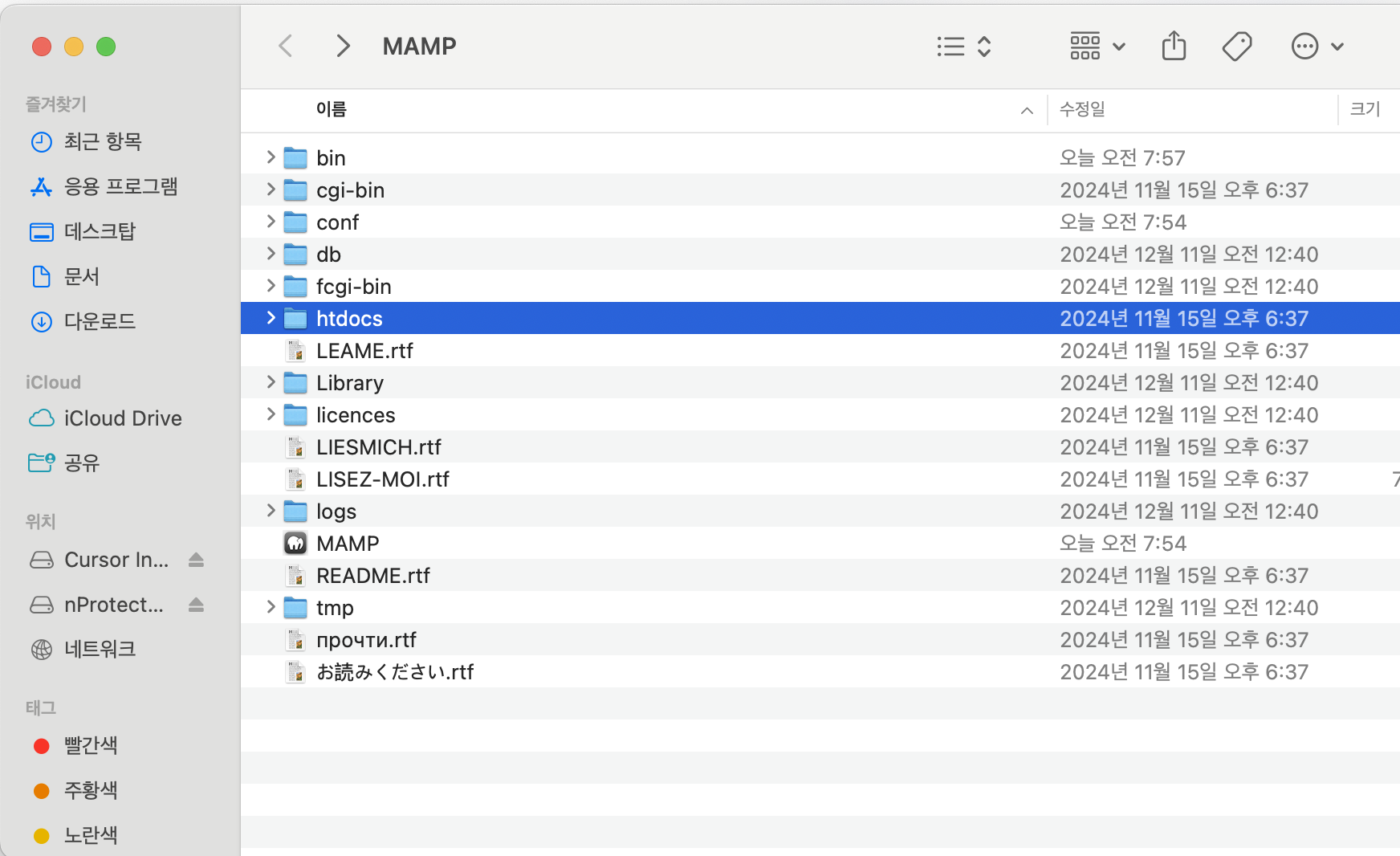Open 공유 in the sidebar
This screenshot has width=1400, height=856.
82,463
